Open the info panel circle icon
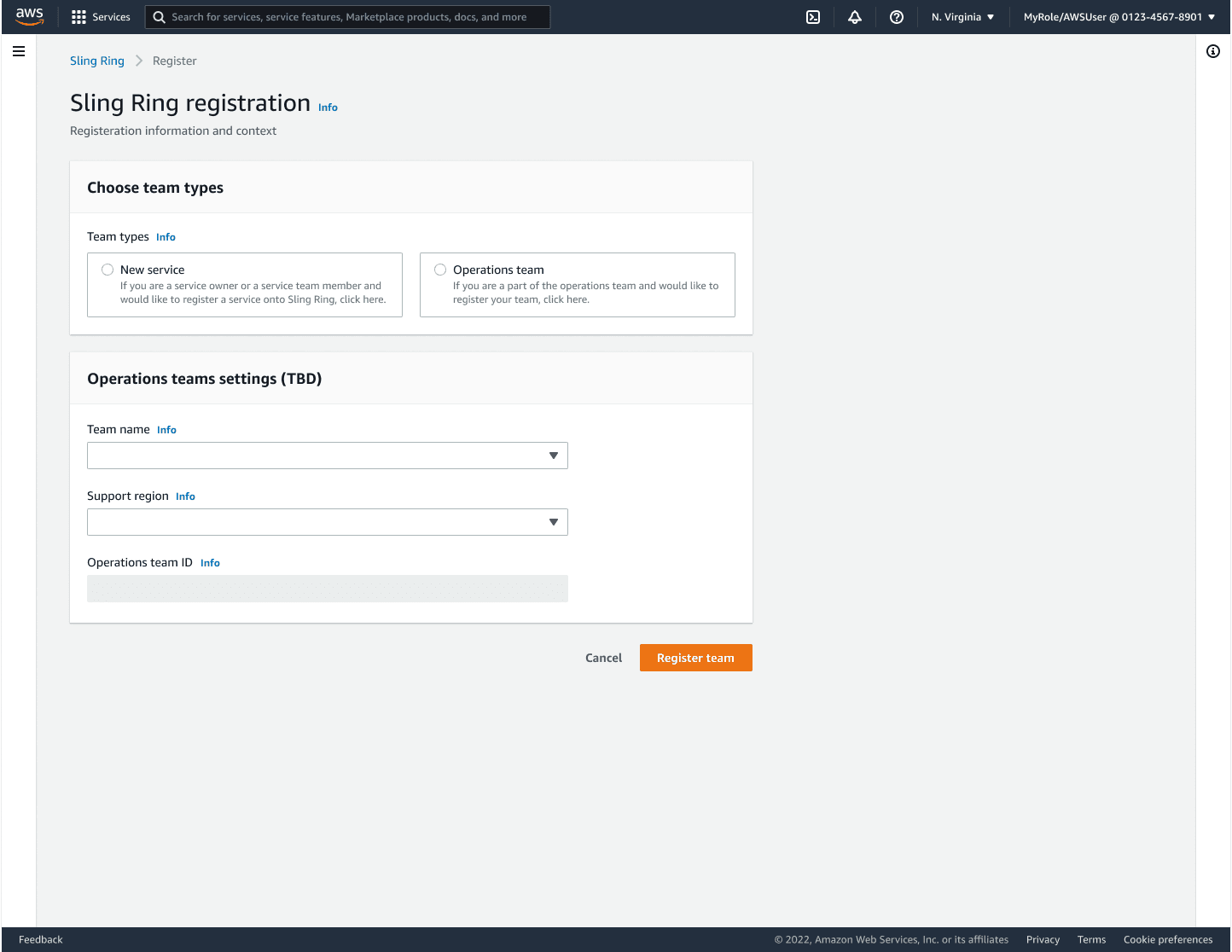 tap(1213, 51)
